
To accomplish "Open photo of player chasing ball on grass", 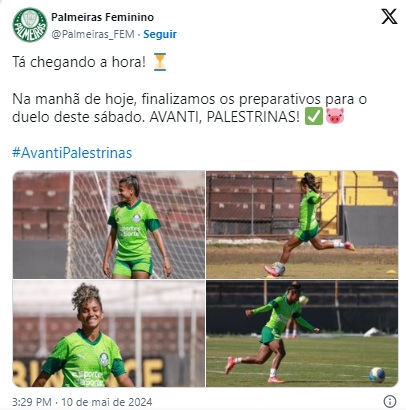I will [302, 333].
